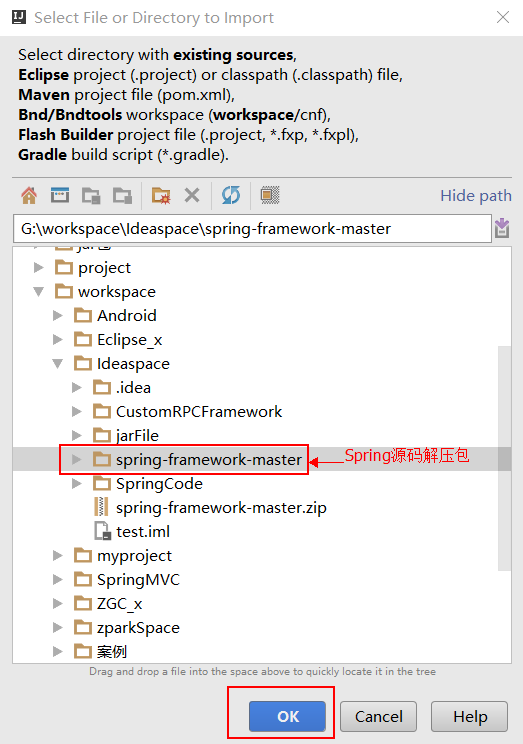This screenshot has width=523, height=744.
Task: Close the Select File or Directory dialog
Action: 503,18
